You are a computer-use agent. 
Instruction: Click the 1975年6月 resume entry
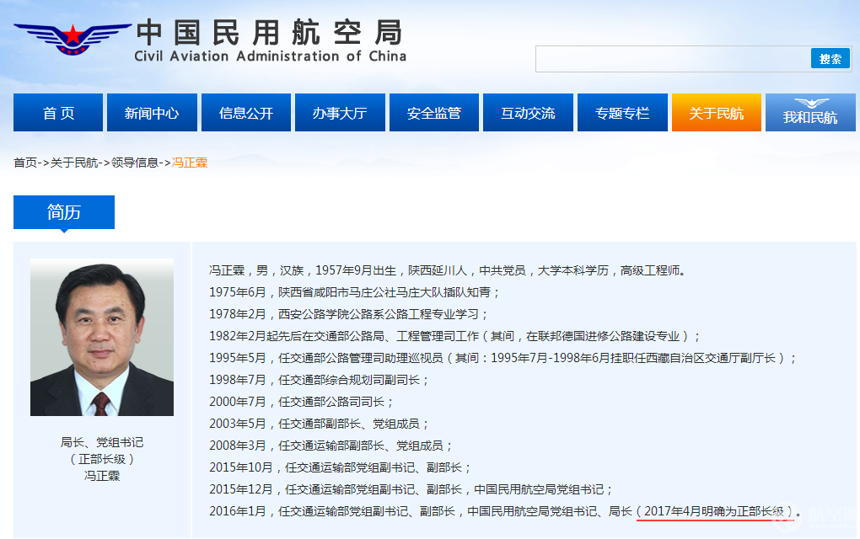pos(354,292)
